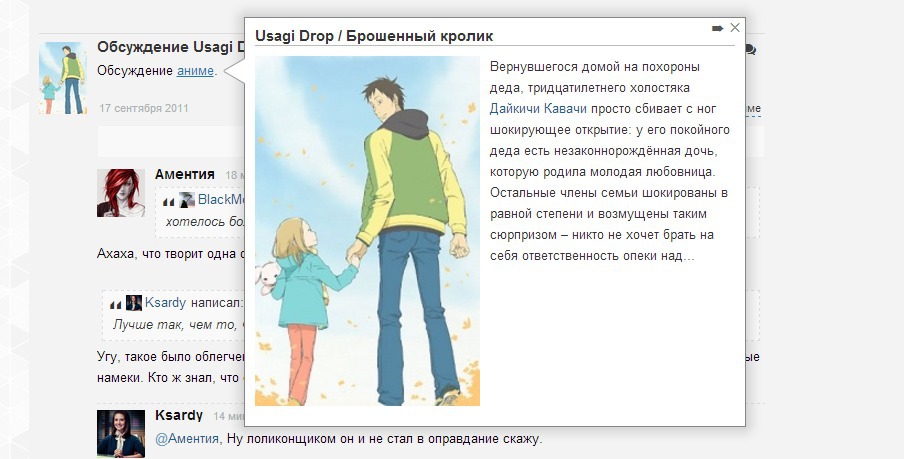904x459 pixels.
Task: Open Аменция's red-haired avatar
Action: pyautogui.click(x=121, y=193)
